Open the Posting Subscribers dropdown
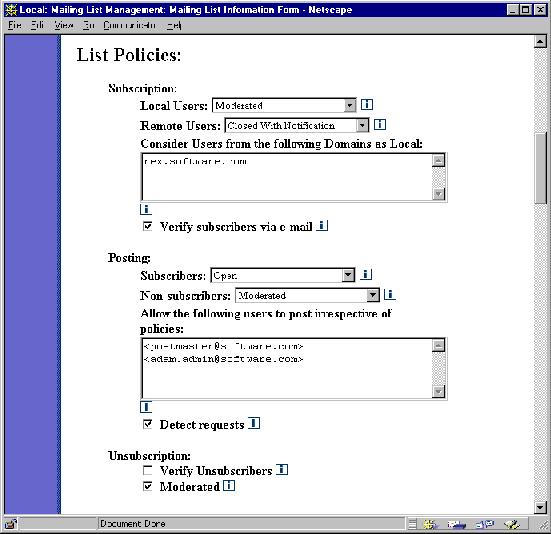The height and width of the screenshot is (534, 551). (283, 275)
